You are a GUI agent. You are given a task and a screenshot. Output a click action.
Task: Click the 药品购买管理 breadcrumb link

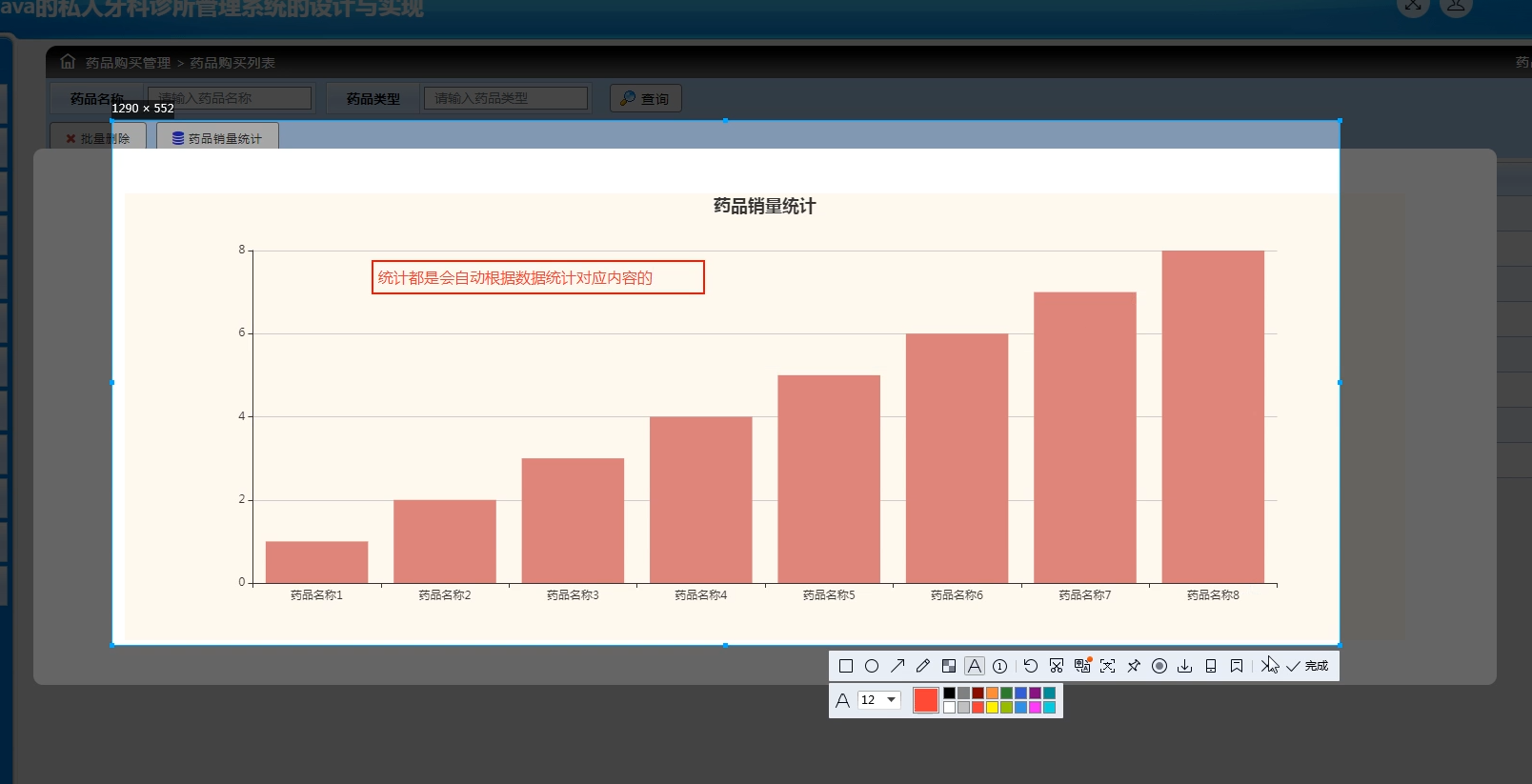(129, 63)
